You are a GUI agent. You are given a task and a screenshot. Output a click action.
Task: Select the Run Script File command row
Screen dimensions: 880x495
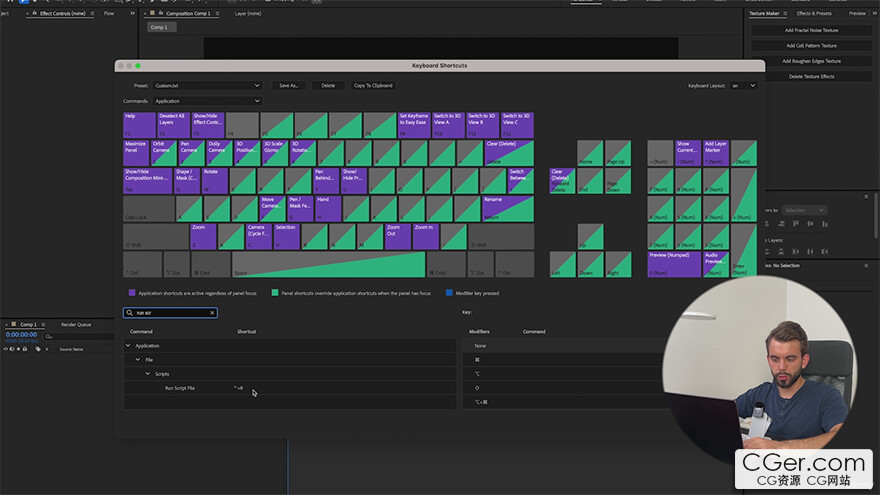[x=180, y=388]
